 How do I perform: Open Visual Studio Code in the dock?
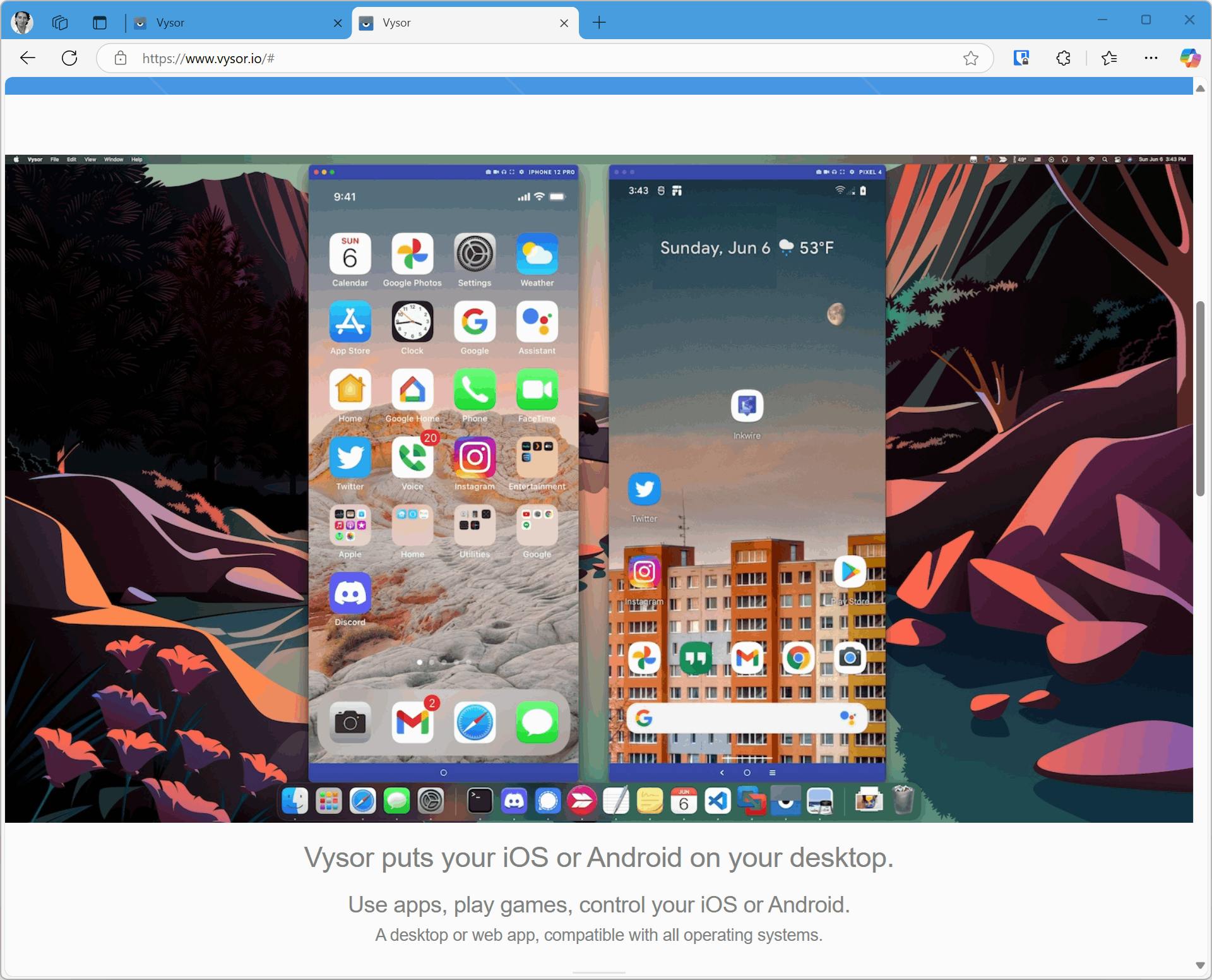pyautogui.click(x=718, y=801)
